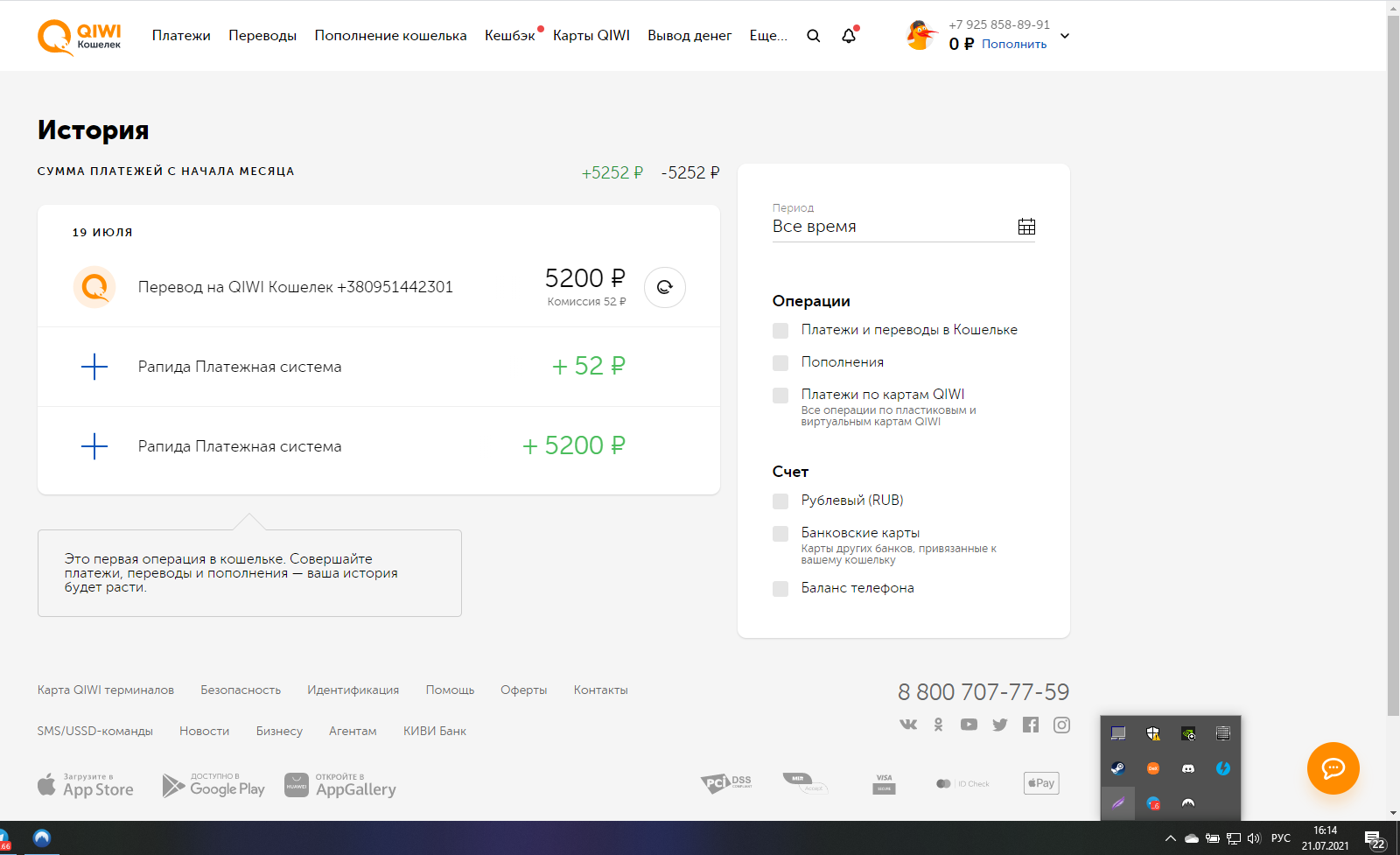Open the volume control in system tray
The image size is (1400, 855).
pos(1254,838)
